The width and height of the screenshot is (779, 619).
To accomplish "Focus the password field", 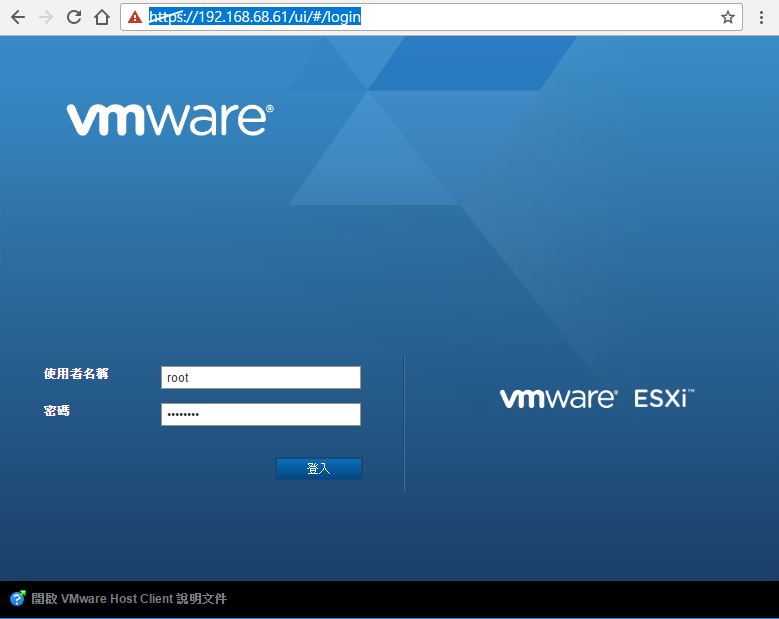I will (x=261, y=414).
